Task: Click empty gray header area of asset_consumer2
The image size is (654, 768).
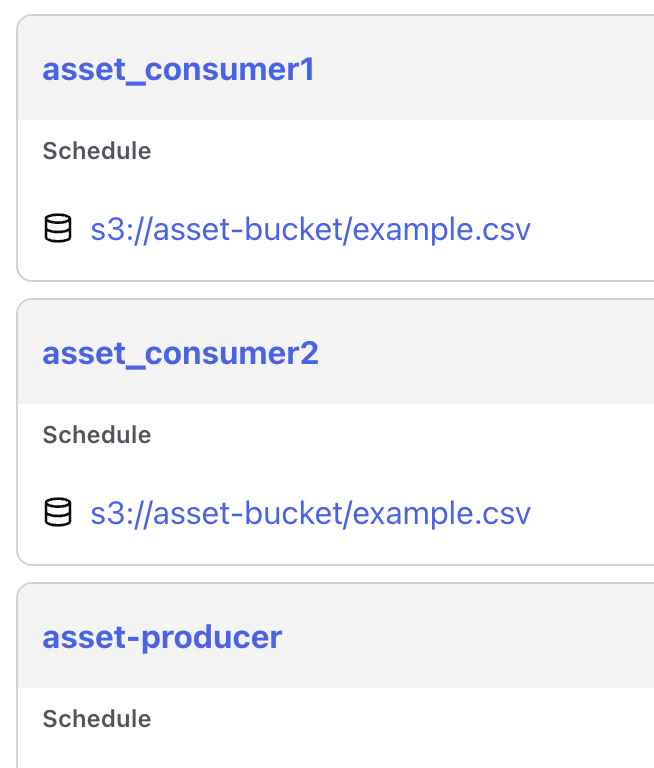Action: coord(480,354)
